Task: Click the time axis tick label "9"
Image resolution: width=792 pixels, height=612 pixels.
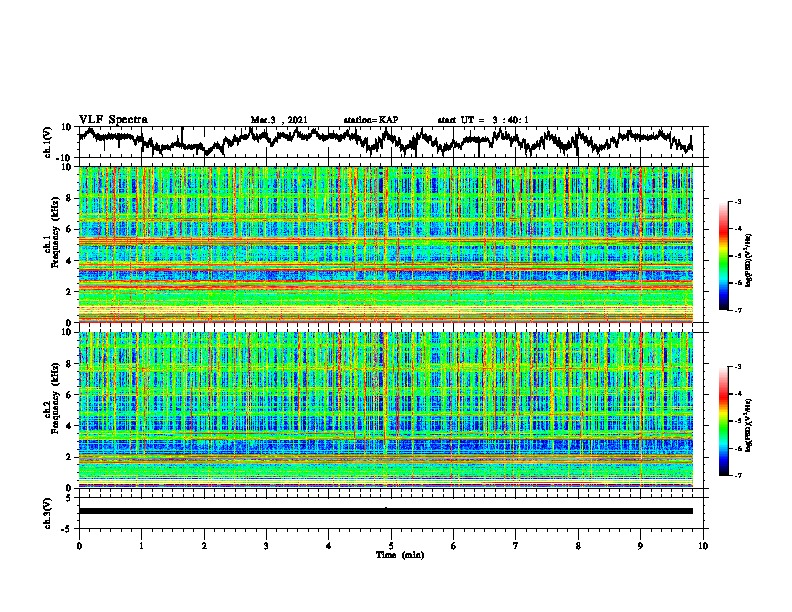Action: point(640,546)
